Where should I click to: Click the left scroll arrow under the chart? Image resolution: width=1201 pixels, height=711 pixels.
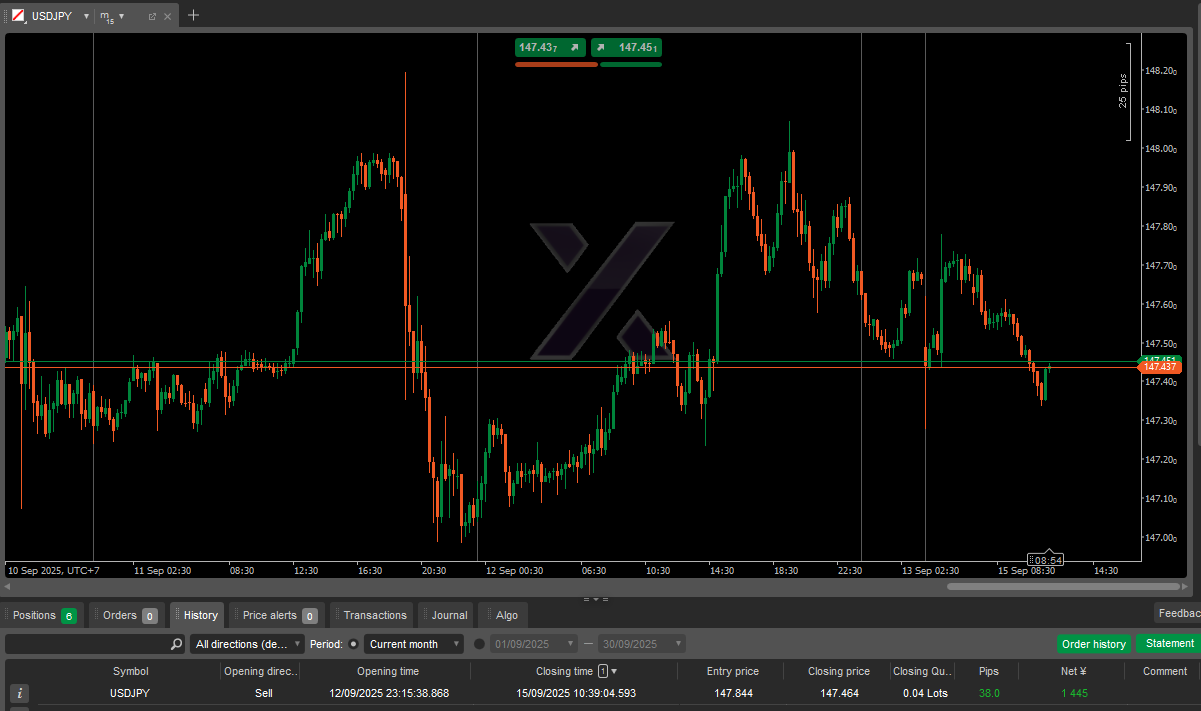(9, 587)
